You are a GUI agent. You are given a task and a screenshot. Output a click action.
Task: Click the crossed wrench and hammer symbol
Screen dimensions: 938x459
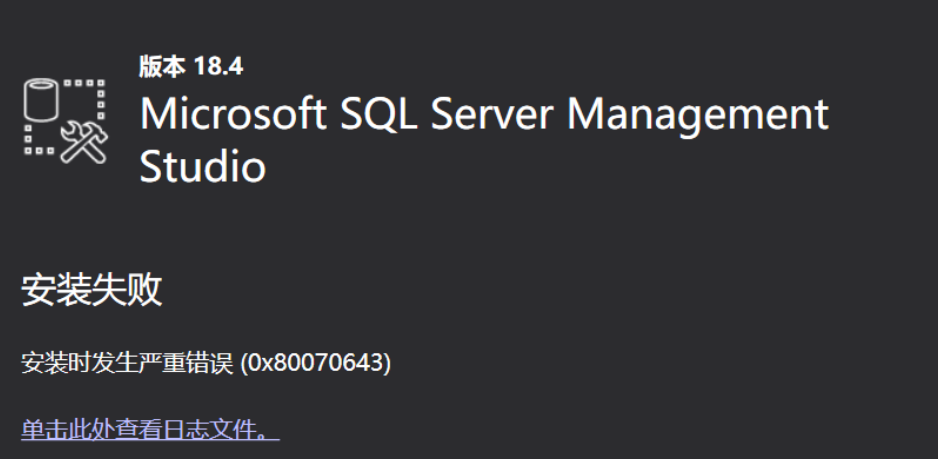(83, 142)
